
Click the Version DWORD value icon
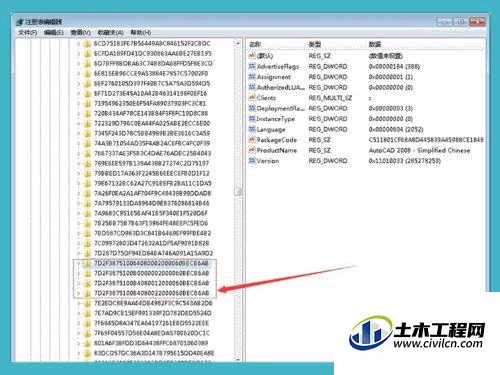pyautogui.click(x=252, y=161)
